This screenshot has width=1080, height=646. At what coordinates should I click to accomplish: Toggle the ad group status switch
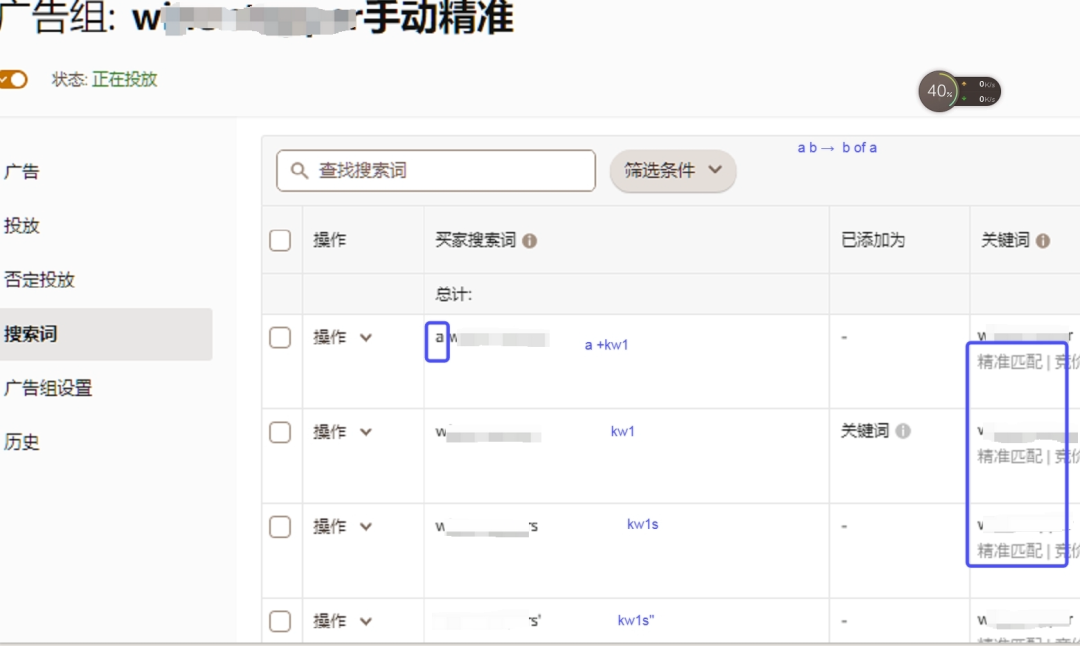[12, 79]
